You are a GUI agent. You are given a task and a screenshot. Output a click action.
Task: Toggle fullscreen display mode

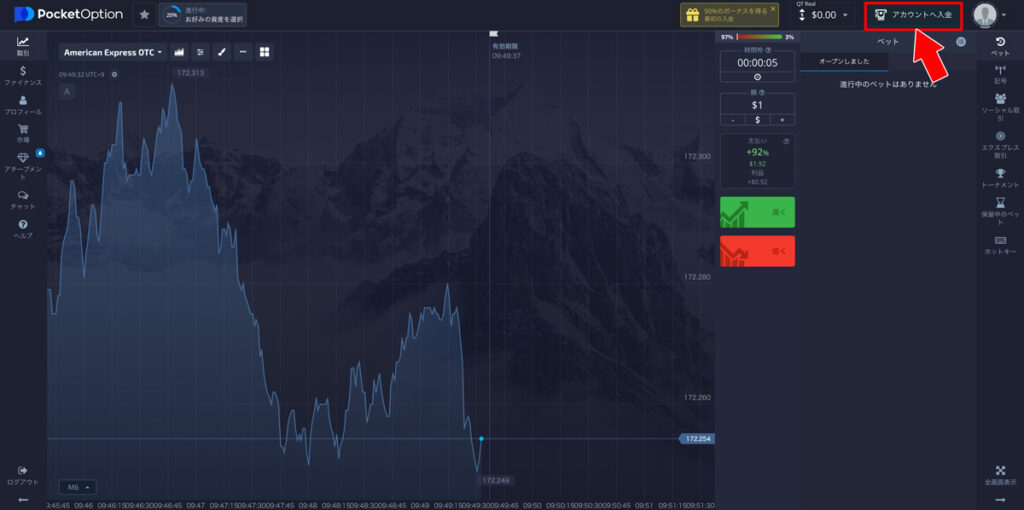(x=1000, y=474)
